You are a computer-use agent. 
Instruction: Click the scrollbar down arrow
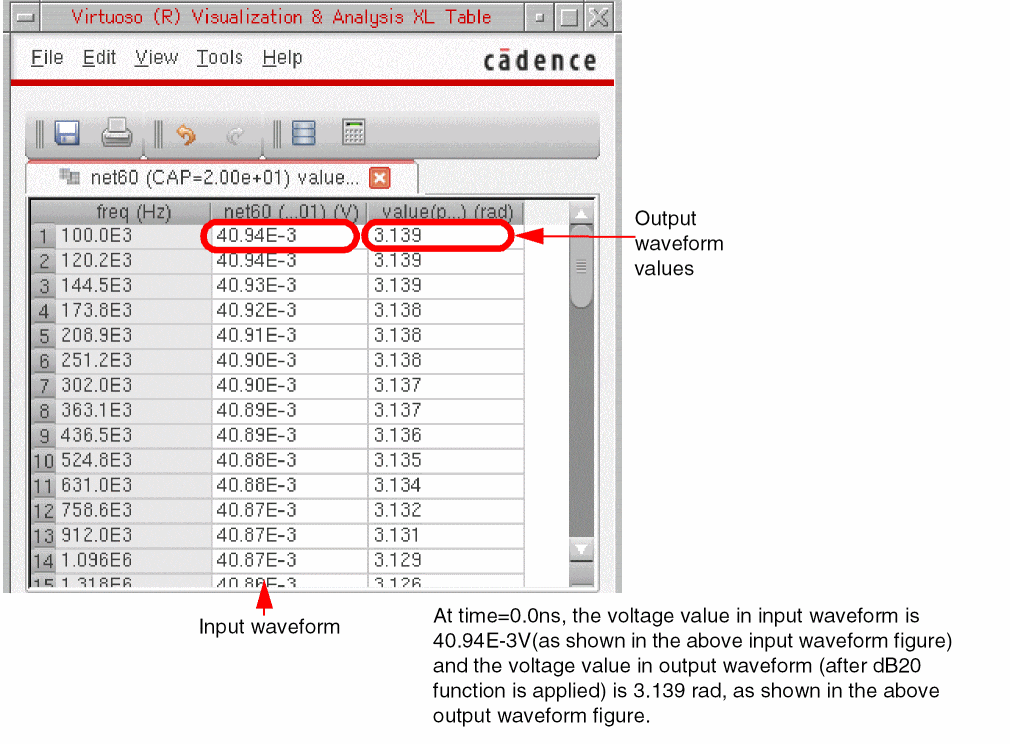click(x=581, y=549)
